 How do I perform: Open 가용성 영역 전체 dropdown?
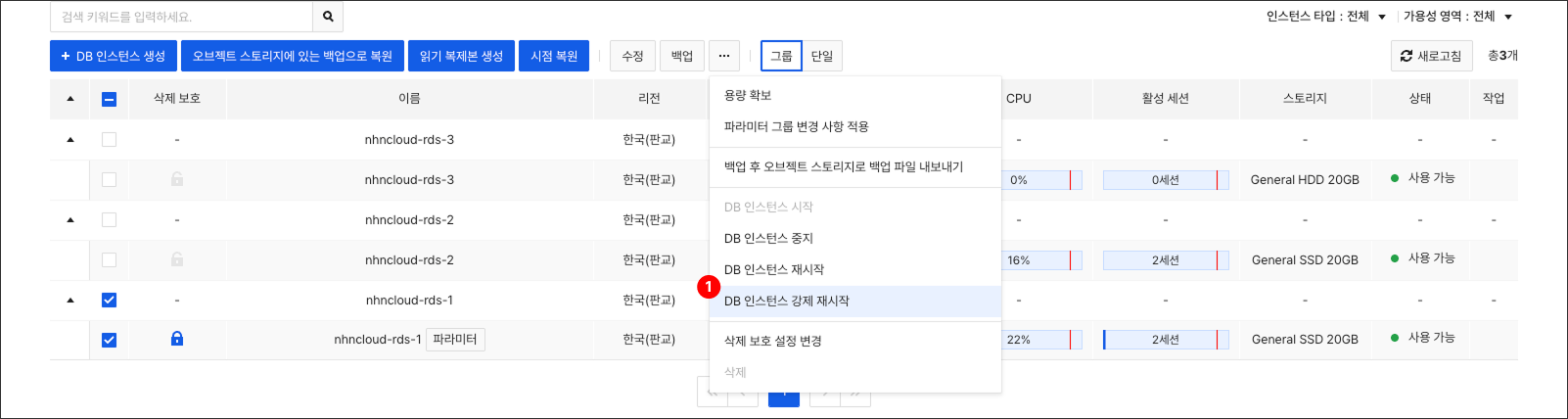click(x=1458, y=17)
